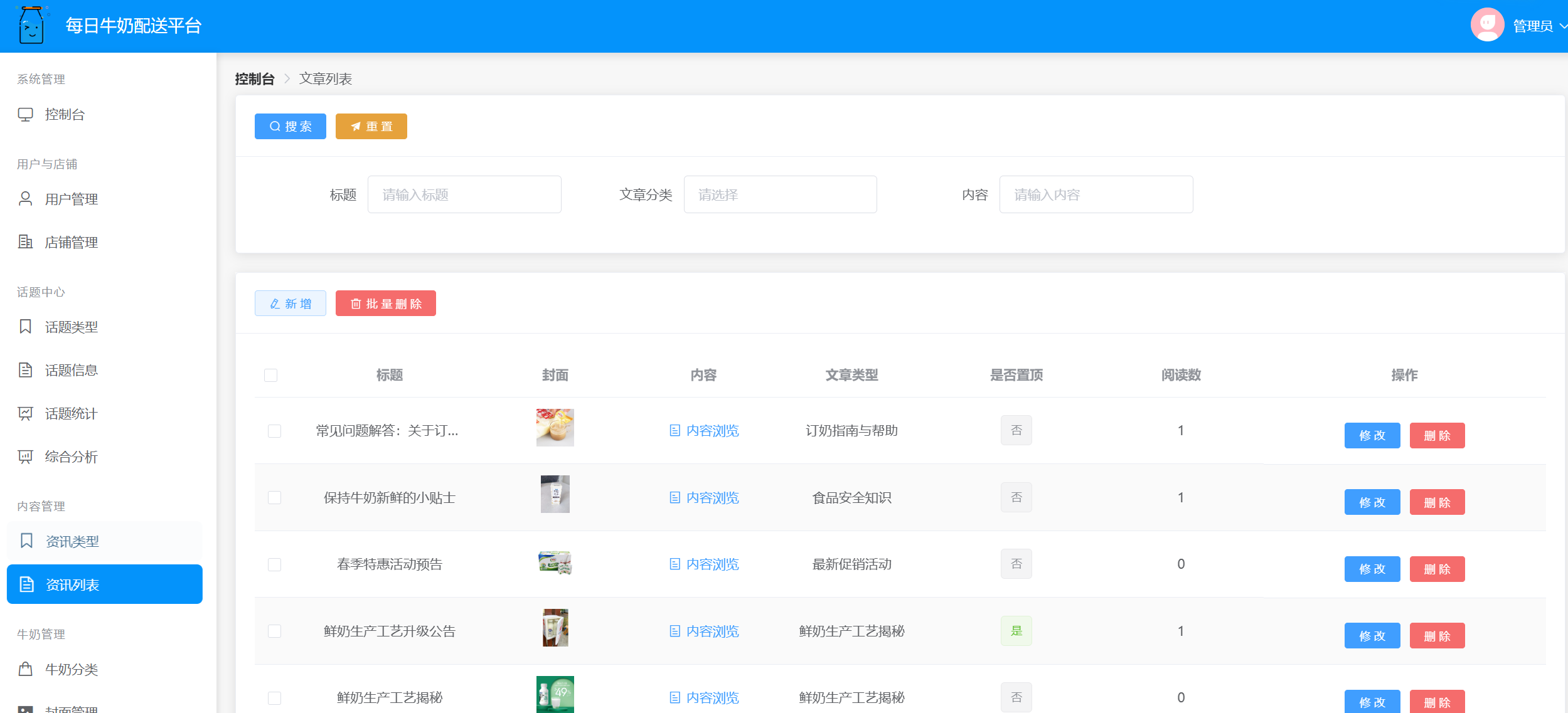
Task: Open 话题统计 via its chart icon
Action: [x=26, y=413]
